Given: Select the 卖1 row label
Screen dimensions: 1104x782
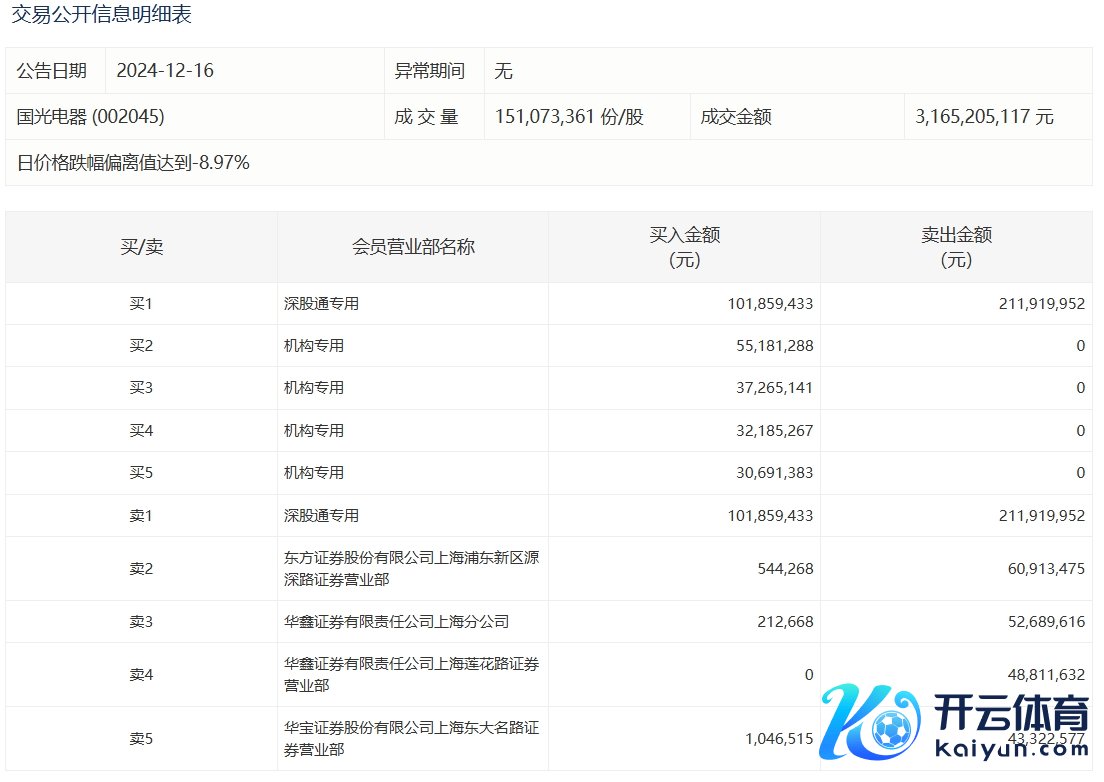Looking at the screenshot, I should 141,516.
